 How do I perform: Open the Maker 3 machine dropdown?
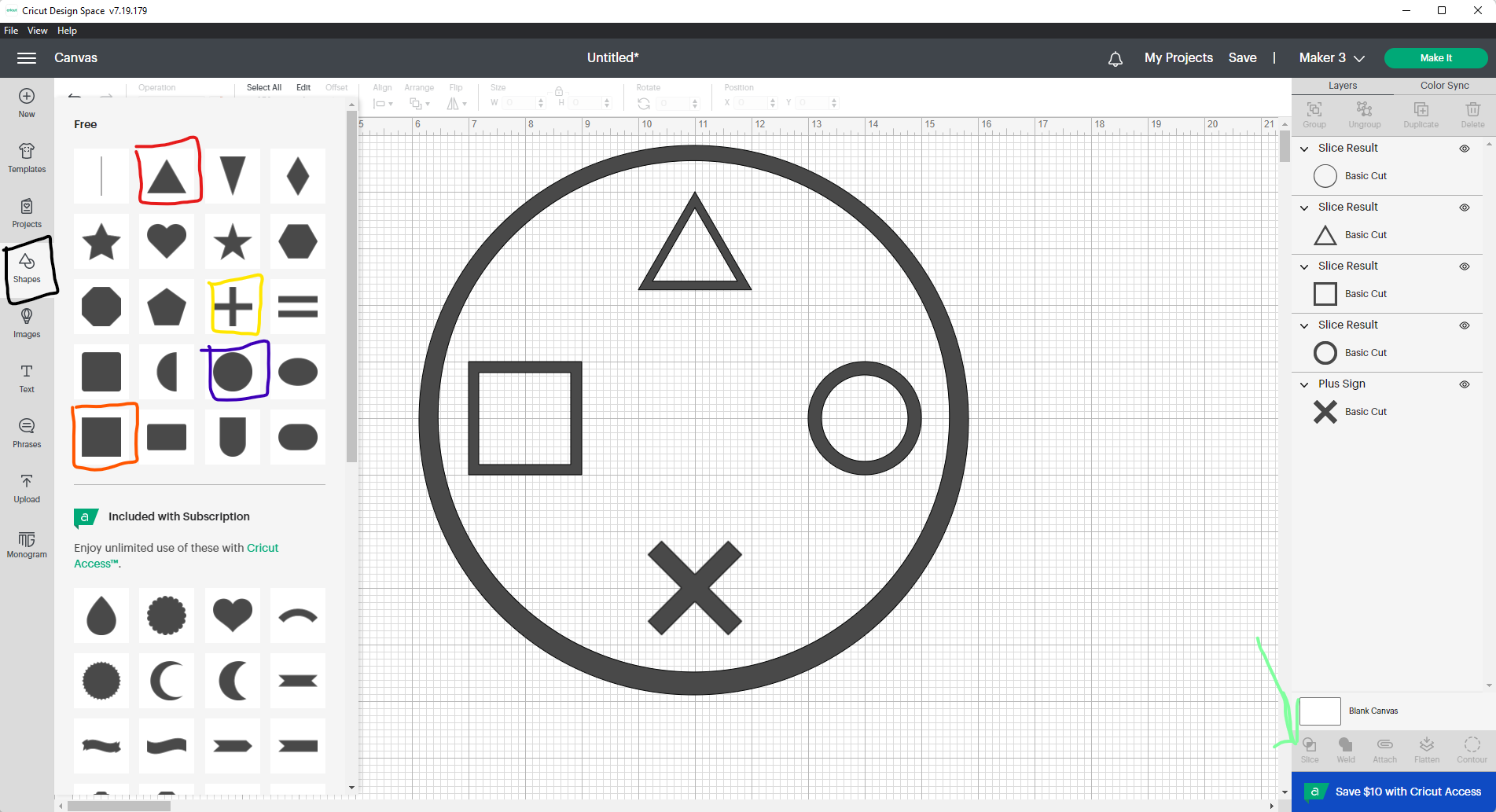point(1332,58)
